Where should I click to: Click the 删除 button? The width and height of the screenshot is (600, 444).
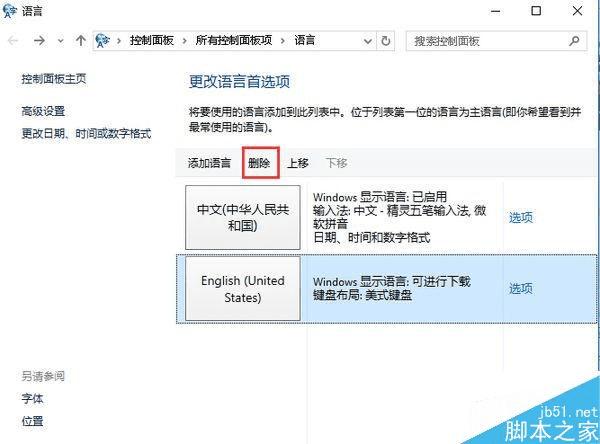point(259,163)
